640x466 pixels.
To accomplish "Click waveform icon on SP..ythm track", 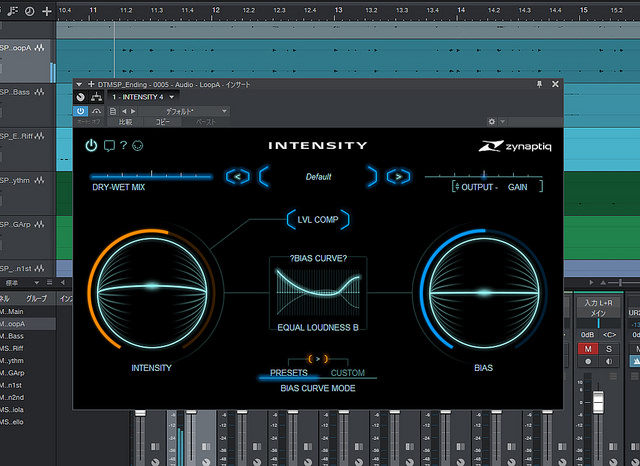I will [40, 180].
